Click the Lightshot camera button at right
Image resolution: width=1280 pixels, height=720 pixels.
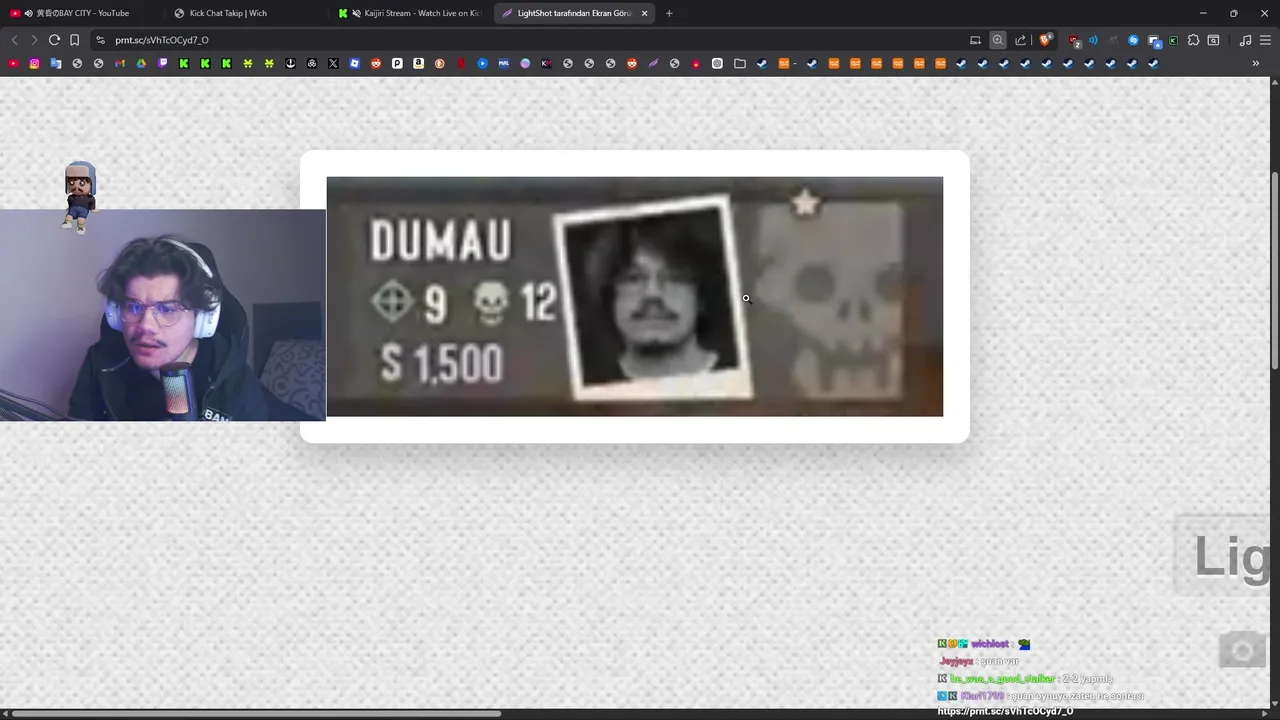coord(1243,651)
